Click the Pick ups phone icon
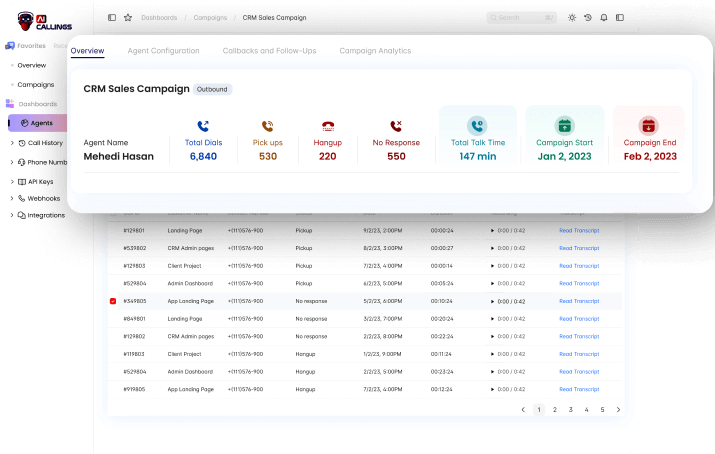Viewport: 715px width, 454px height. click(268, 126)
